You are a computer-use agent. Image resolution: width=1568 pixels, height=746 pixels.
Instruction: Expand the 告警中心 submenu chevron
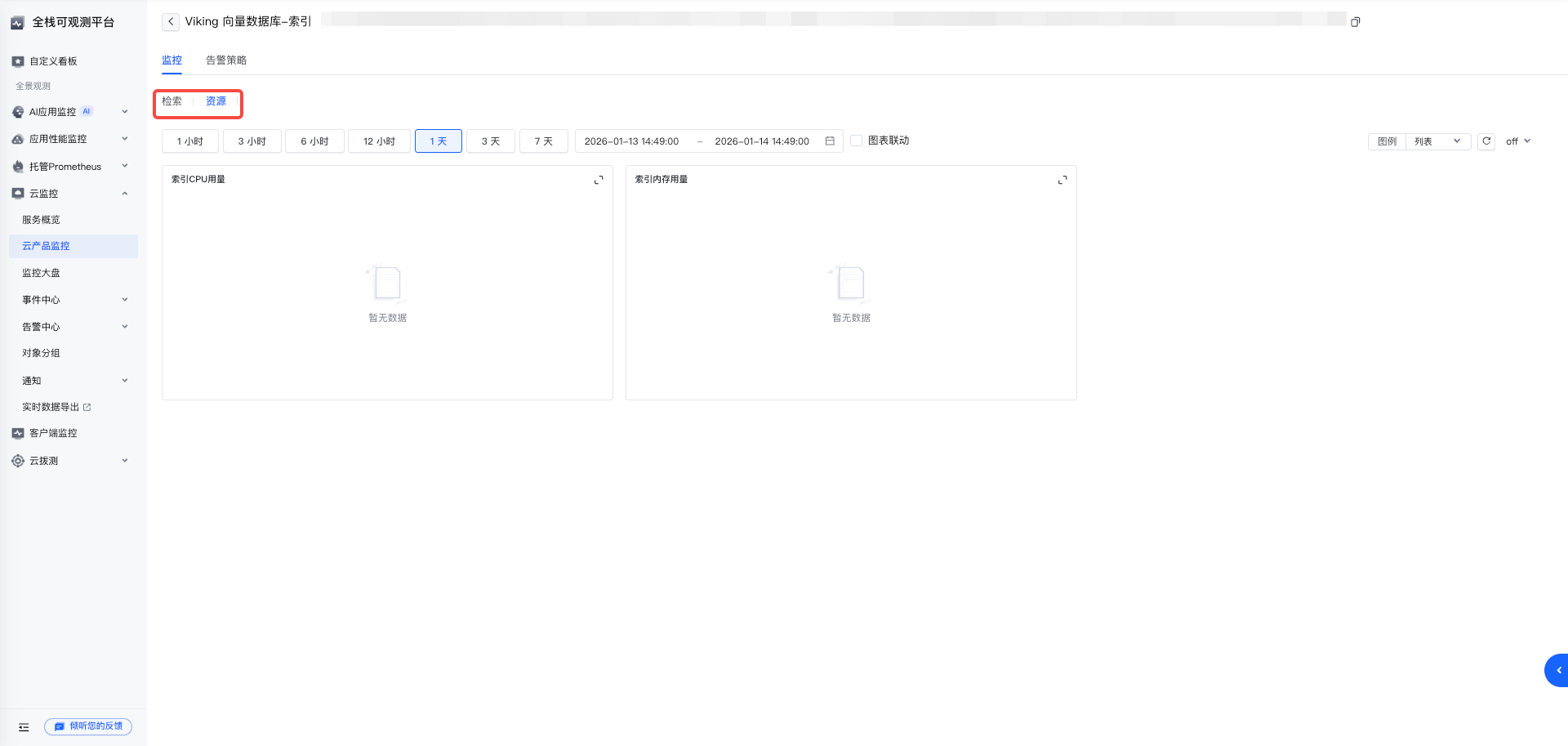pos(125,327)
